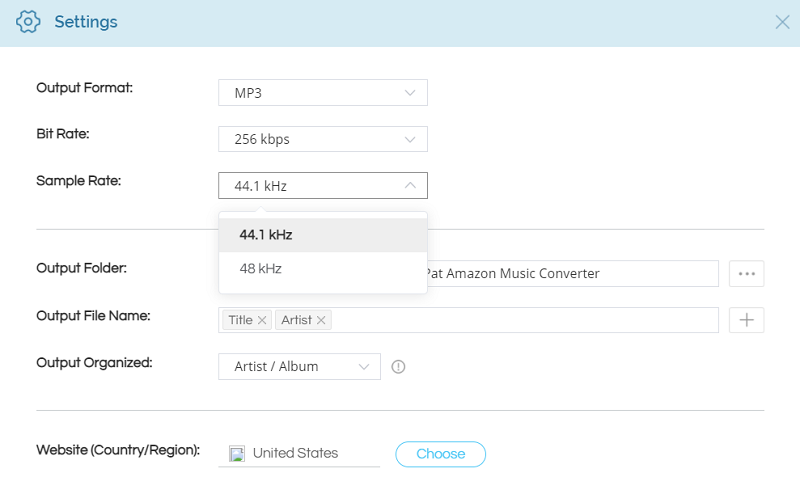The image size is (800, 494).
Task: Add a file name tag with plus button
Action: 746,320
